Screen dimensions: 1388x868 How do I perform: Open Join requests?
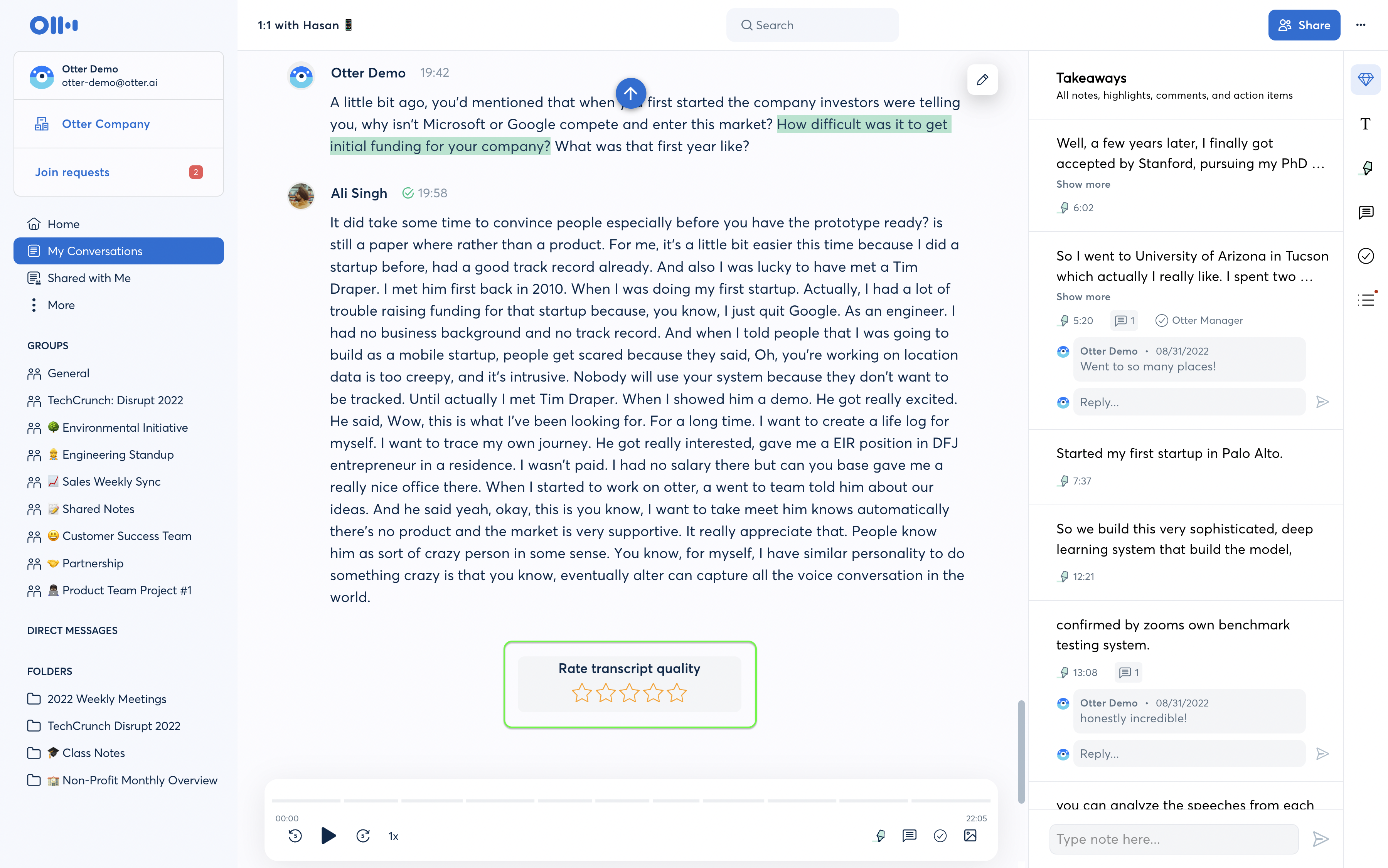[118, 172]
